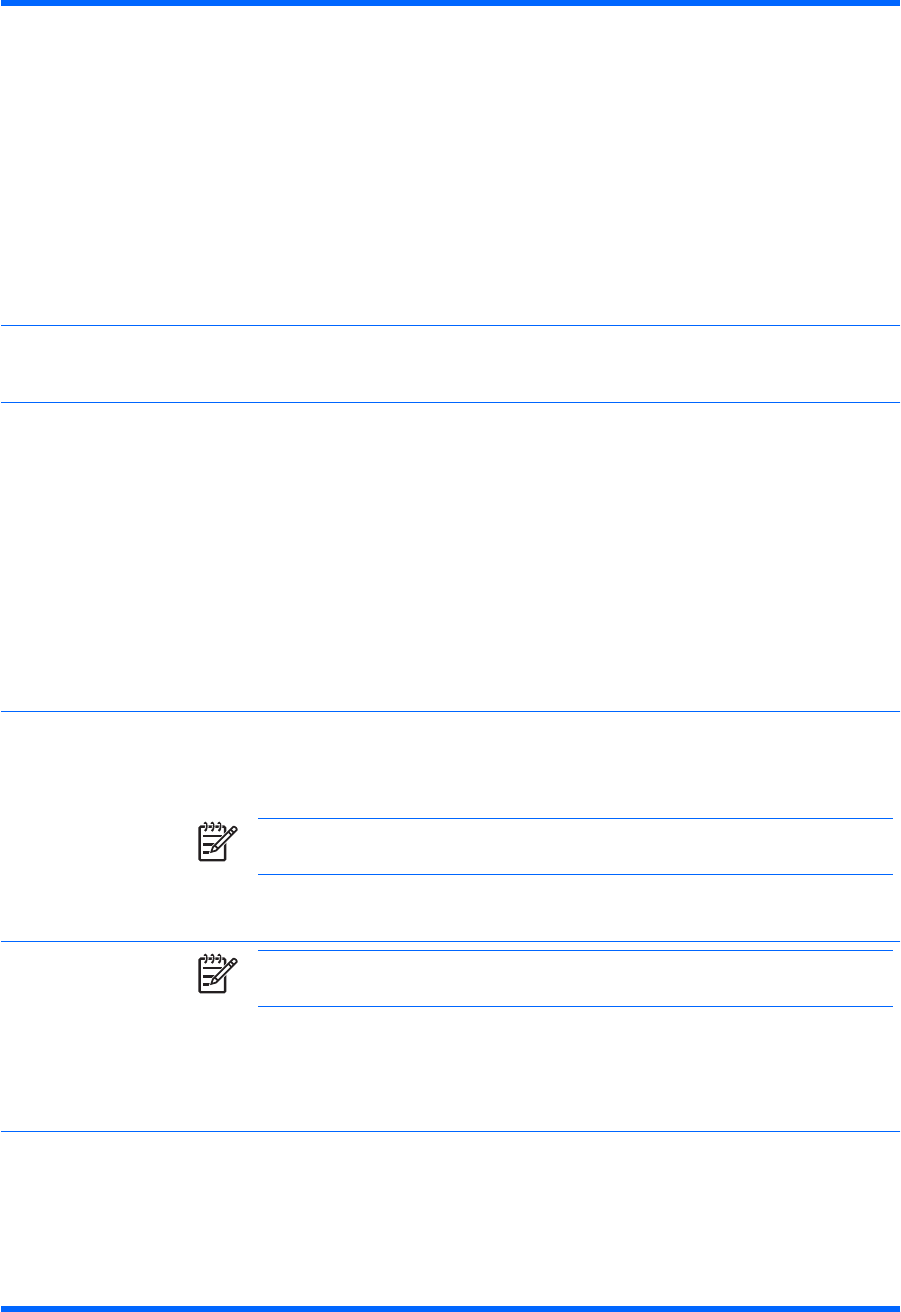The height and width of the screenshot is (1312, 901).
Task: Click the bottom rule of the upper note box
Action: [x=575, y=875]
